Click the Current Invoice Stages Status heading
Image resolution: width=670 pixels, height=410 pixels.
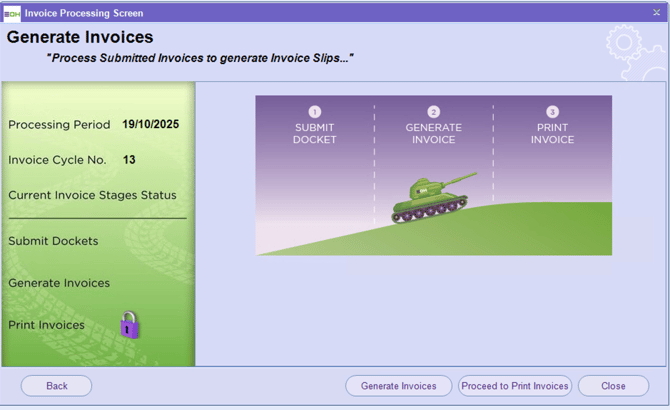(x=92, y=195)
